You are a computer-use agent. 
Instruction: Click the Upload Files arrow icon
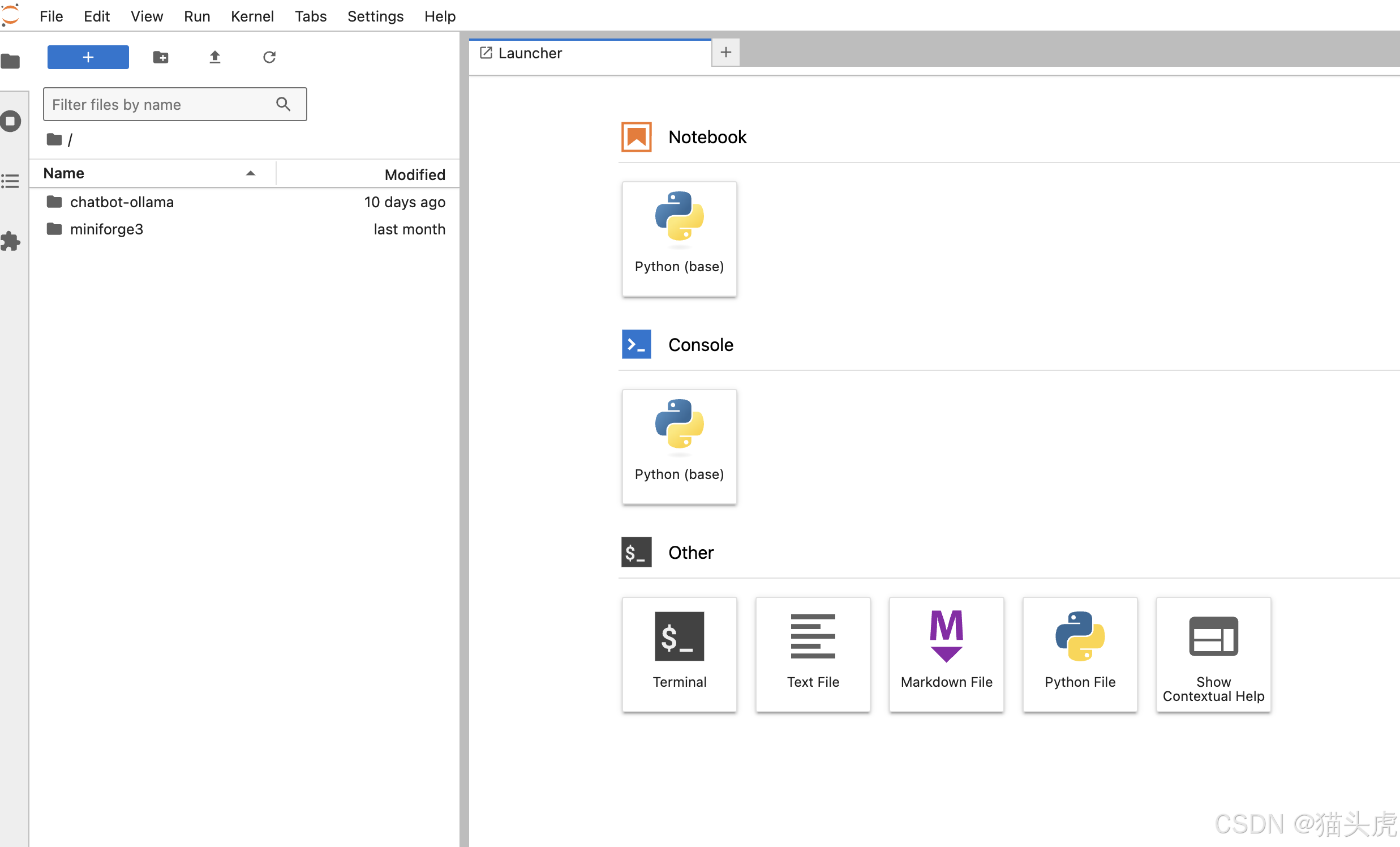pos(214,57)
